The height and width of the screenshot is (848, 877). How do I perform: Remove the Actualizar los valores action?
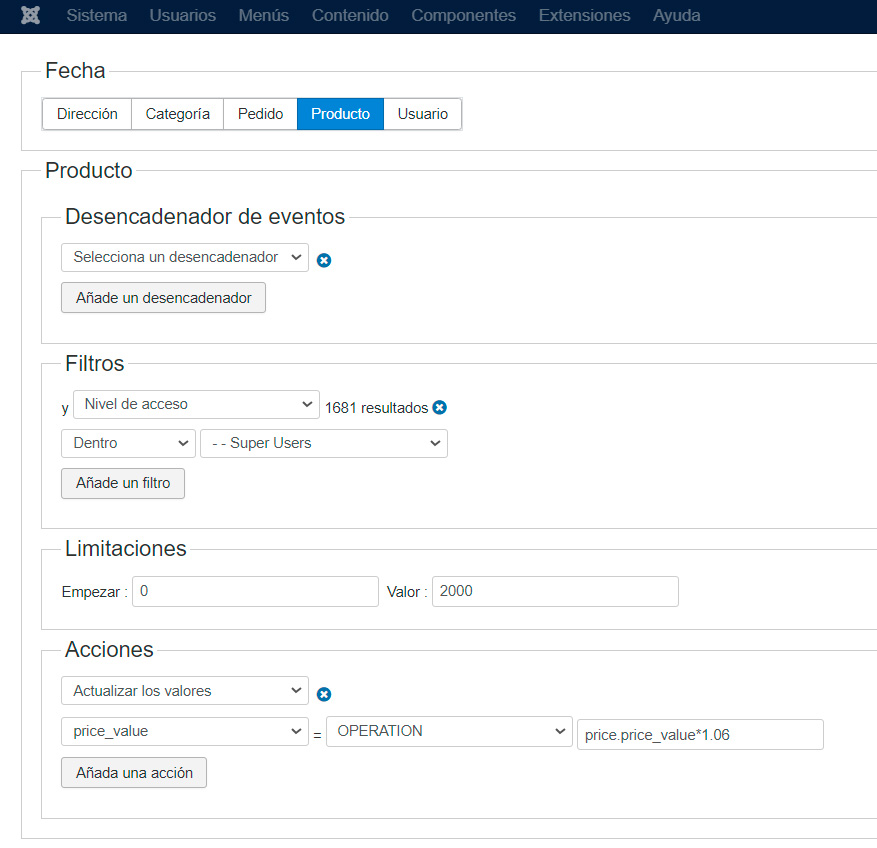[324, 694]
